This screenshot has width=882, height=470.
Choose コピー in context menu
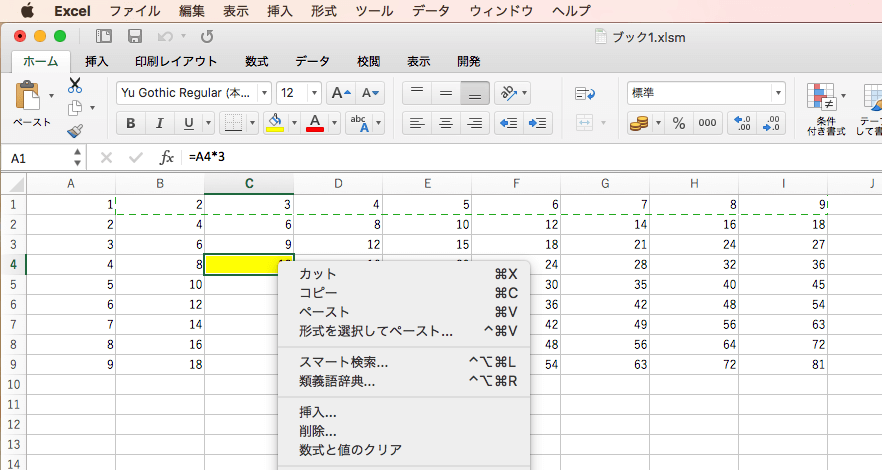(404, 293)
